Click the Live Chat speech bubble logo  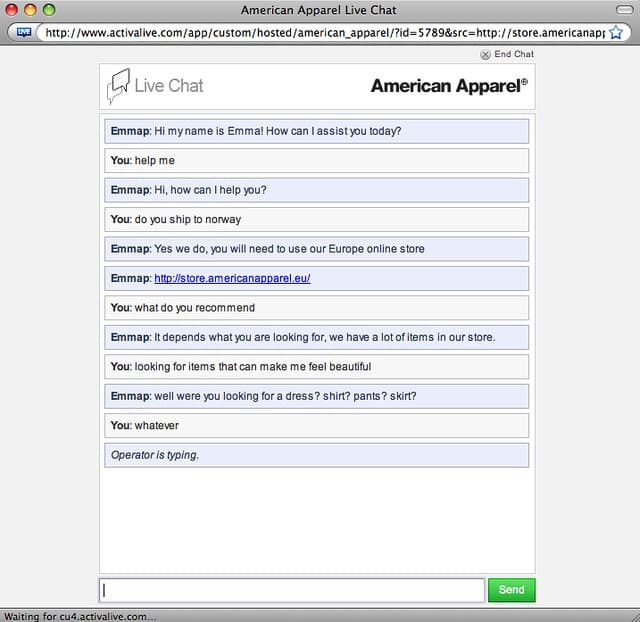pos(118,86)
